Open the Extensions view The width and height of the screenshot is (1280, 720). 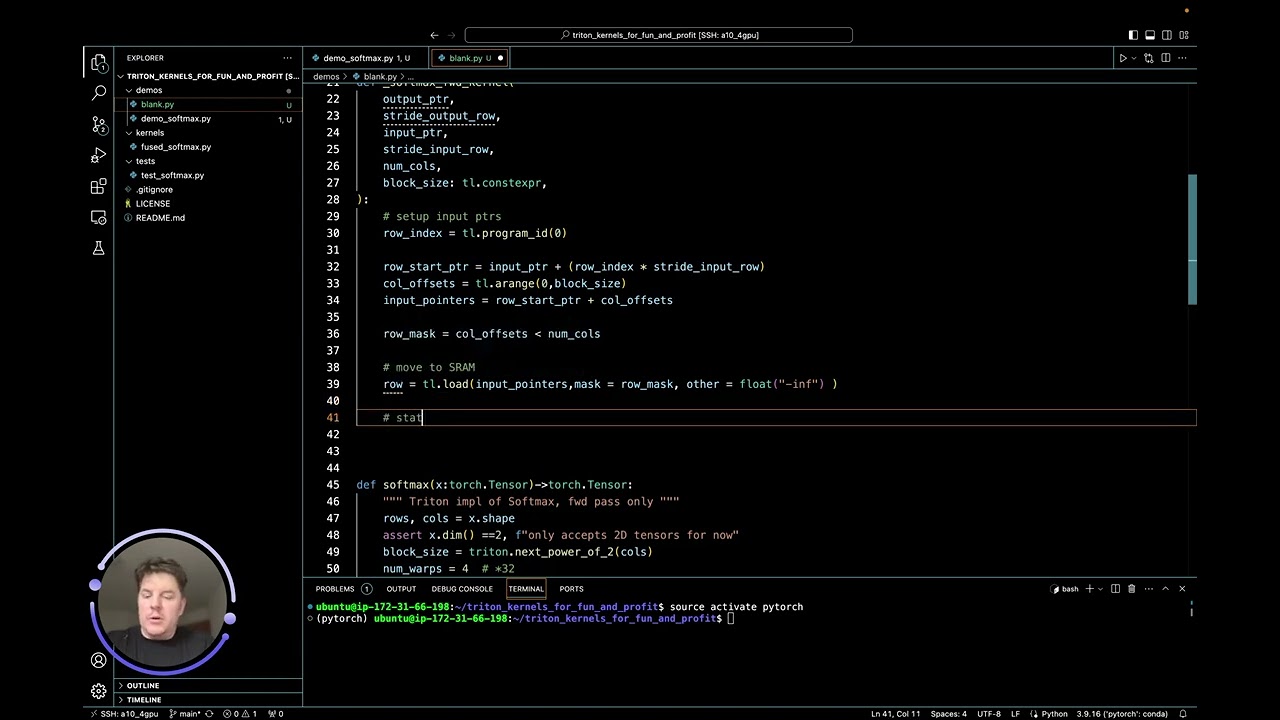pos(98,186)
